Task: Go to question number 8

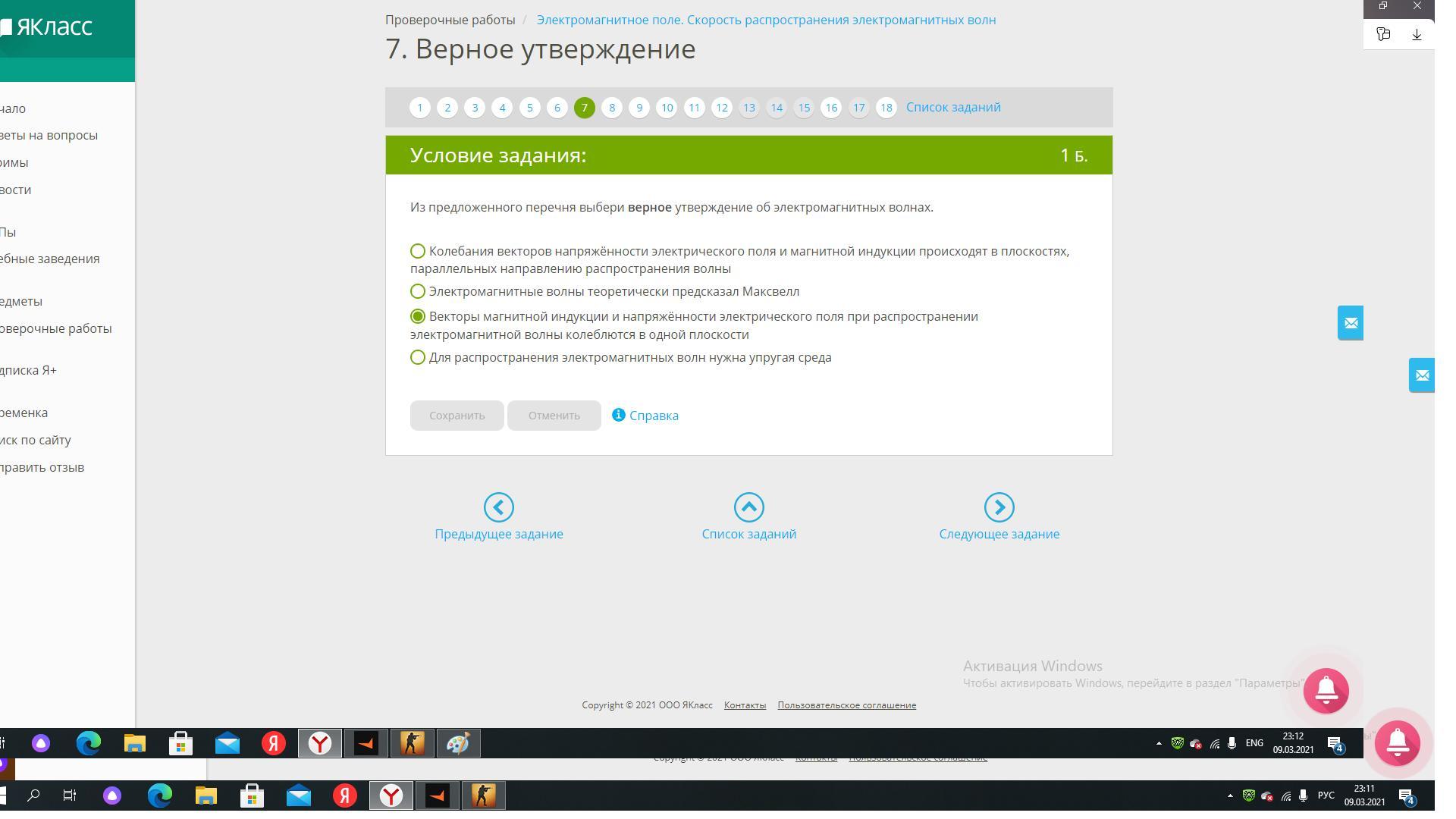Action: pyautogui.click(x=612, y=108)
